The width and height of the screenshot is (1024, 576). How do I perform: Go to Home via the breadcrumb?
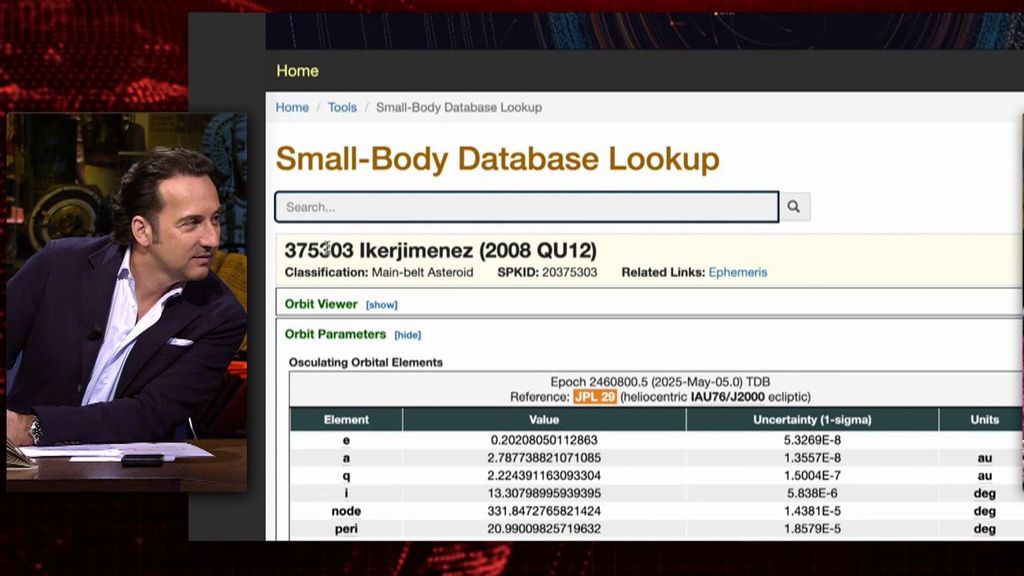pyautogui.click(x=292, y=107)
